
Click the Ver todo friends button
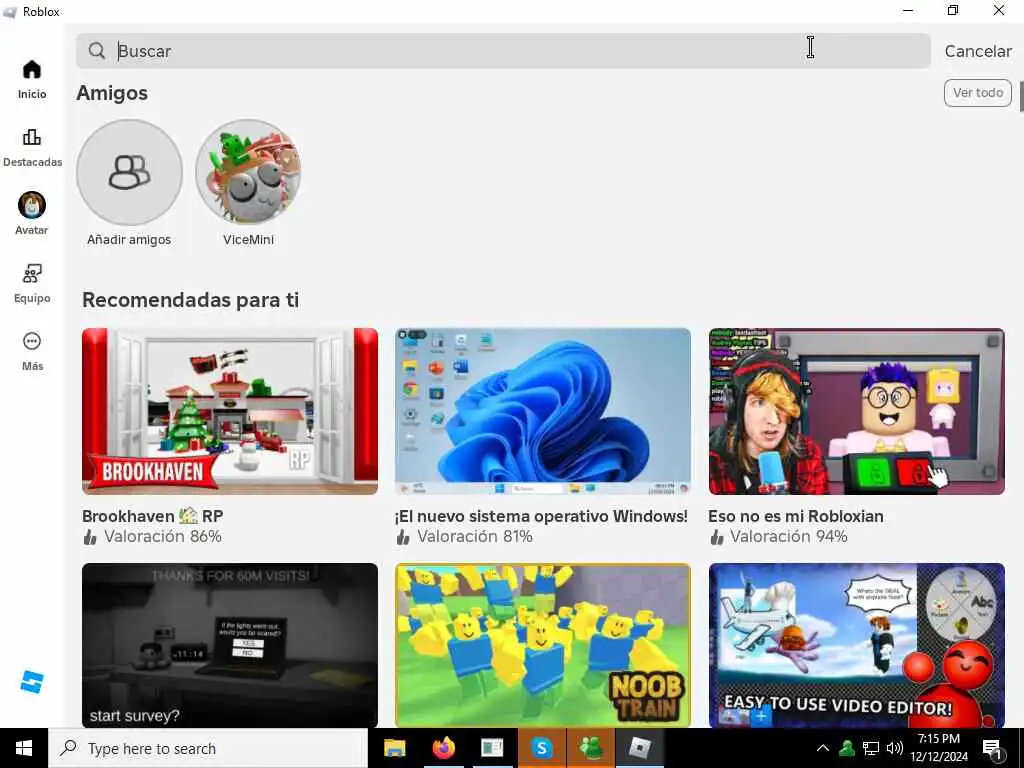pos(978,93)
